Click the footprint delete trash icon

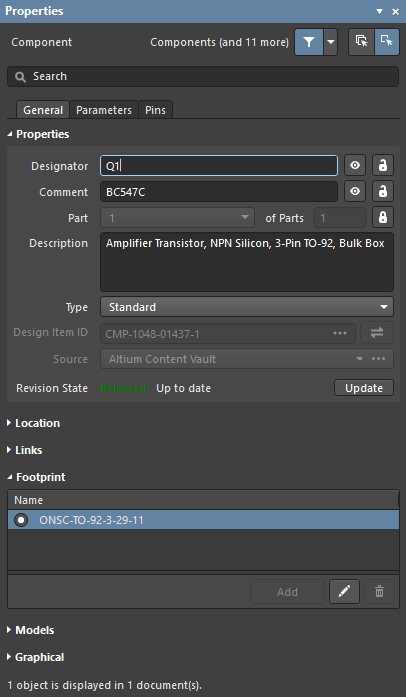point(379,592)
